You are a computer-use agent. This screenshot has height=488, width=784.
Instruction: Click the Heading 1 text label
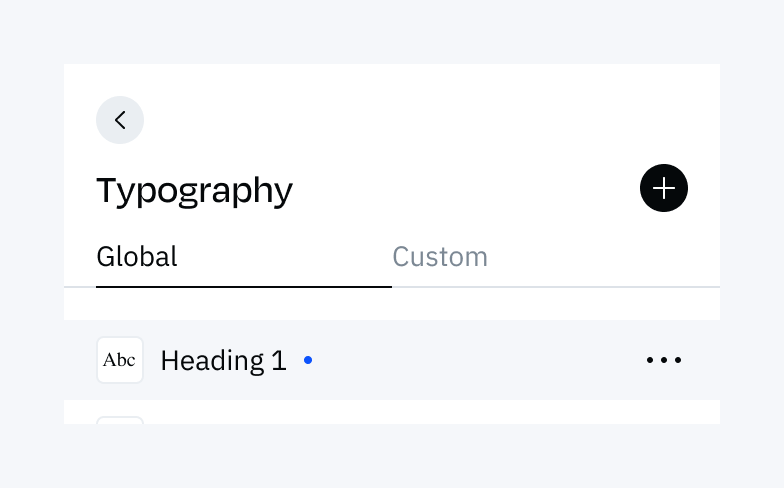pyautogui.click(x=224, y=360)
